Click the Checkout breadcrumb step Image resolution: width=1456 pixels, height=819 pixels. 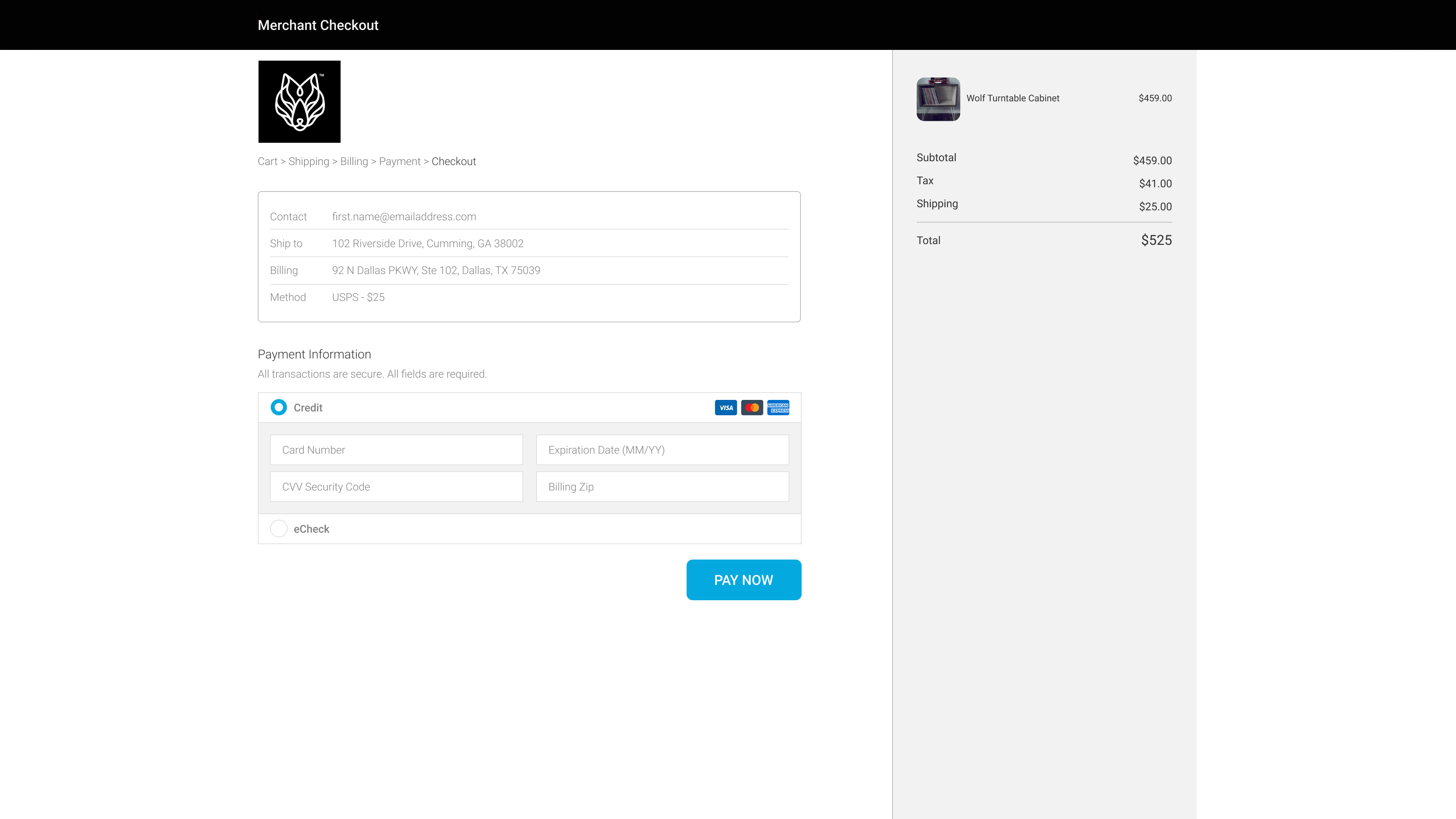click(x=454, y=162)
